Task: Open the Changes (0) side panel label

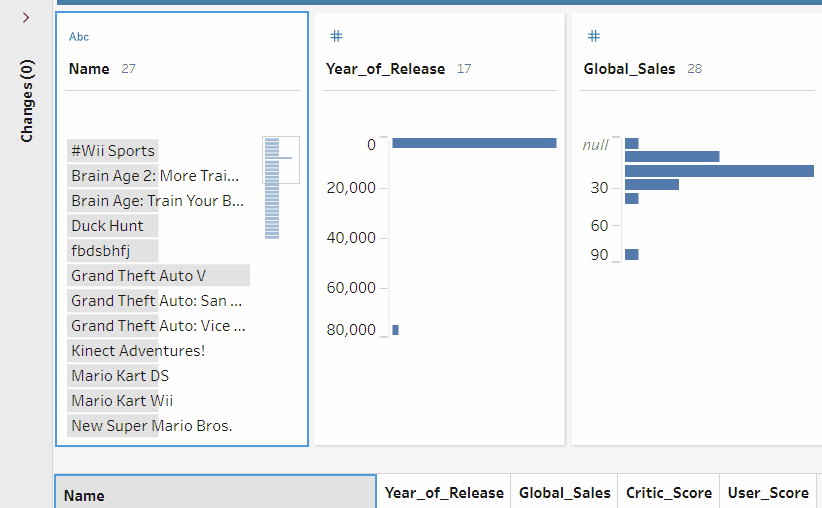Action: [27, 100]
